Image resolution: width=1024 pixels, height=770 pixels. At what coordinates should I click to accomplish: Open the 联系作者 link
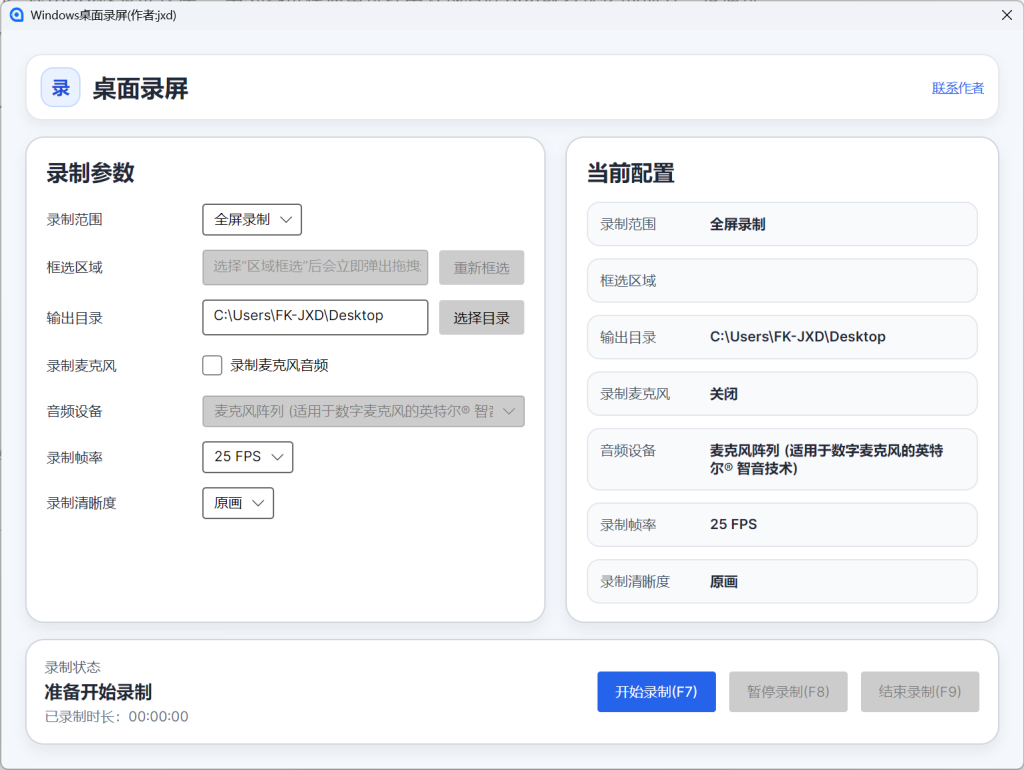(x=957, y=88)
